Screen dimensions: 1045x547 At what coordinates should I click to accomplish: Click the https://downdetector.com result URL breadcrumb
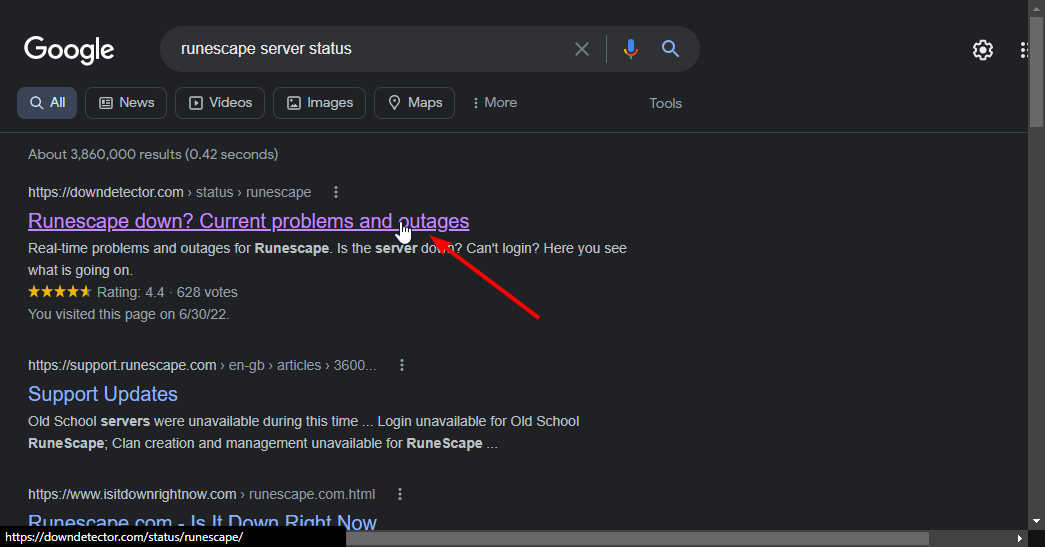coord(169,193)
